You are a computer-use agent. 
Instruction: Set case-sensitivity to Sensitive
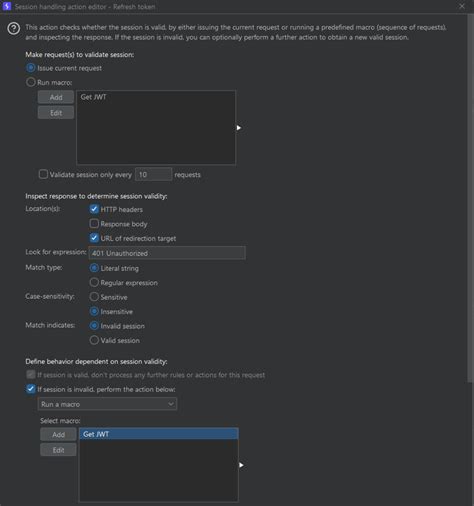point(94,297)
